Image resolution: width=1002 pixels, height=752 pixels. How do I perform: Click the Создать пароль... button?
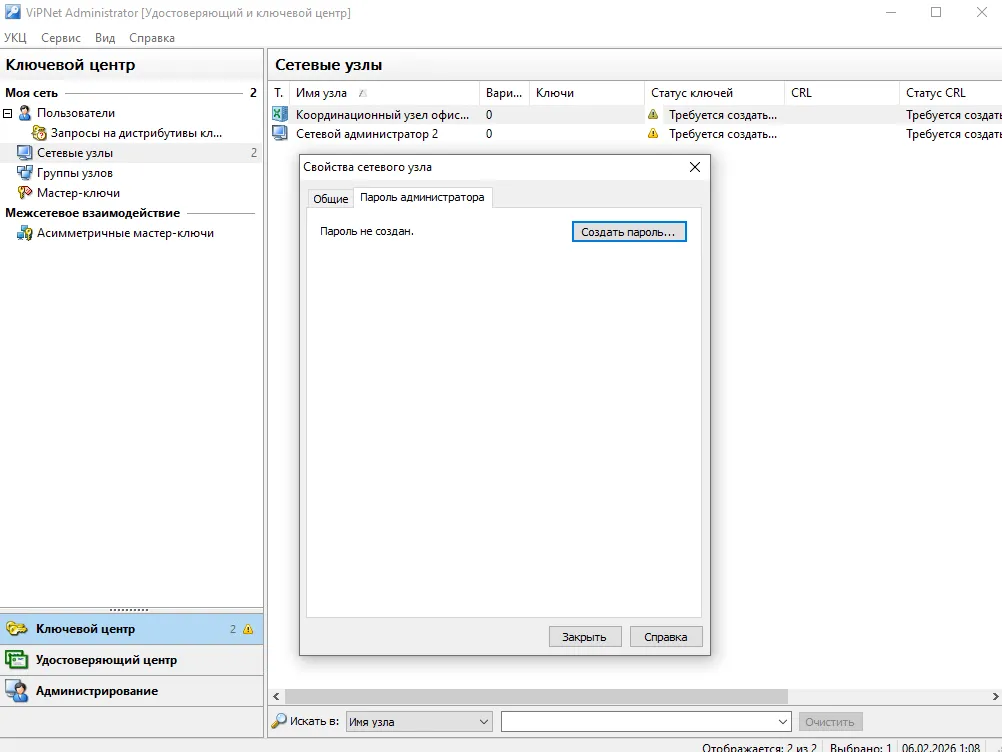(629, 232)
